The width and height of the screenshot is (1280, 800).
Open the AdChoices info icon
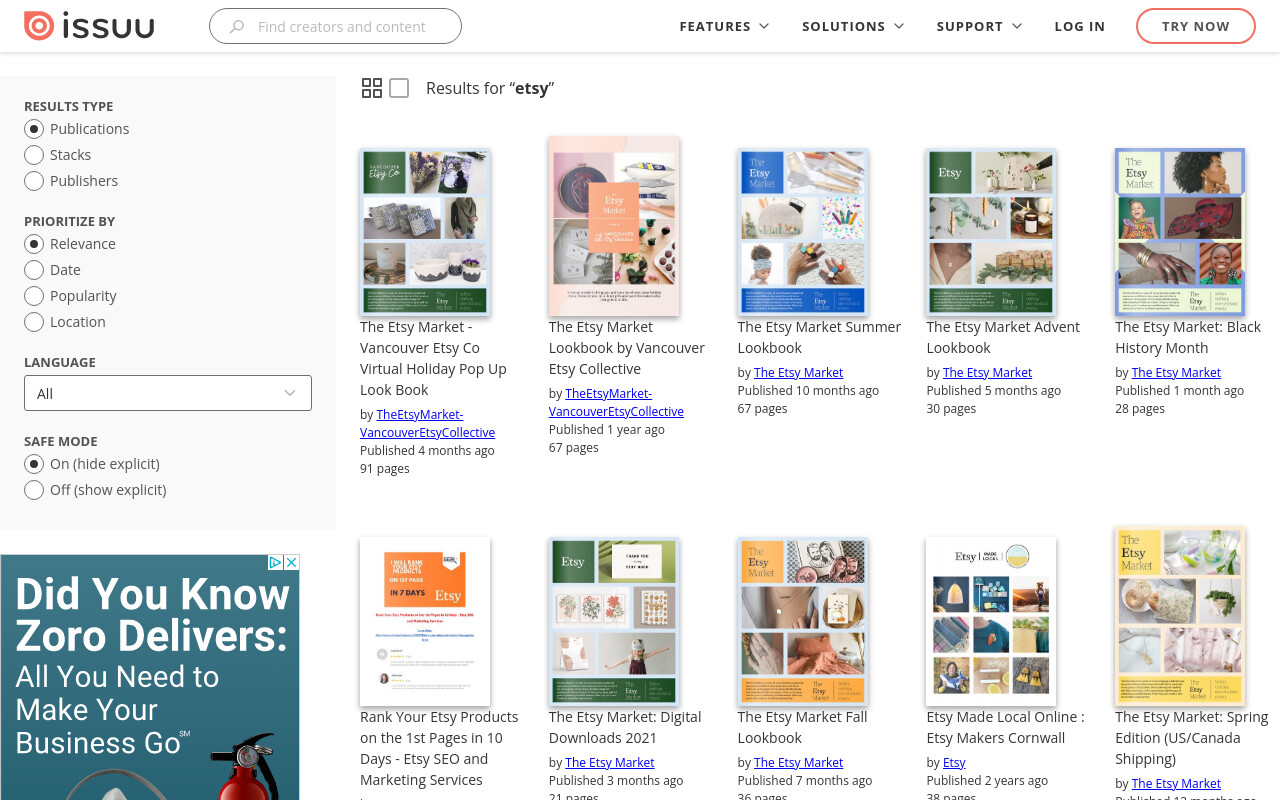pos(276,563)
